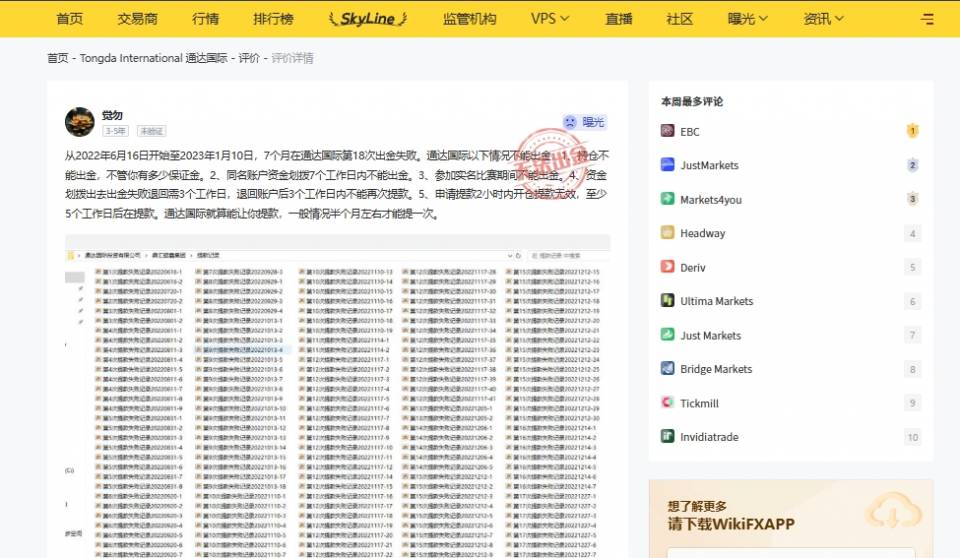This screenshot has height=558, width=960.
Task: Click the Just Markets green logo icon
Action: click(x=667, y=334)
